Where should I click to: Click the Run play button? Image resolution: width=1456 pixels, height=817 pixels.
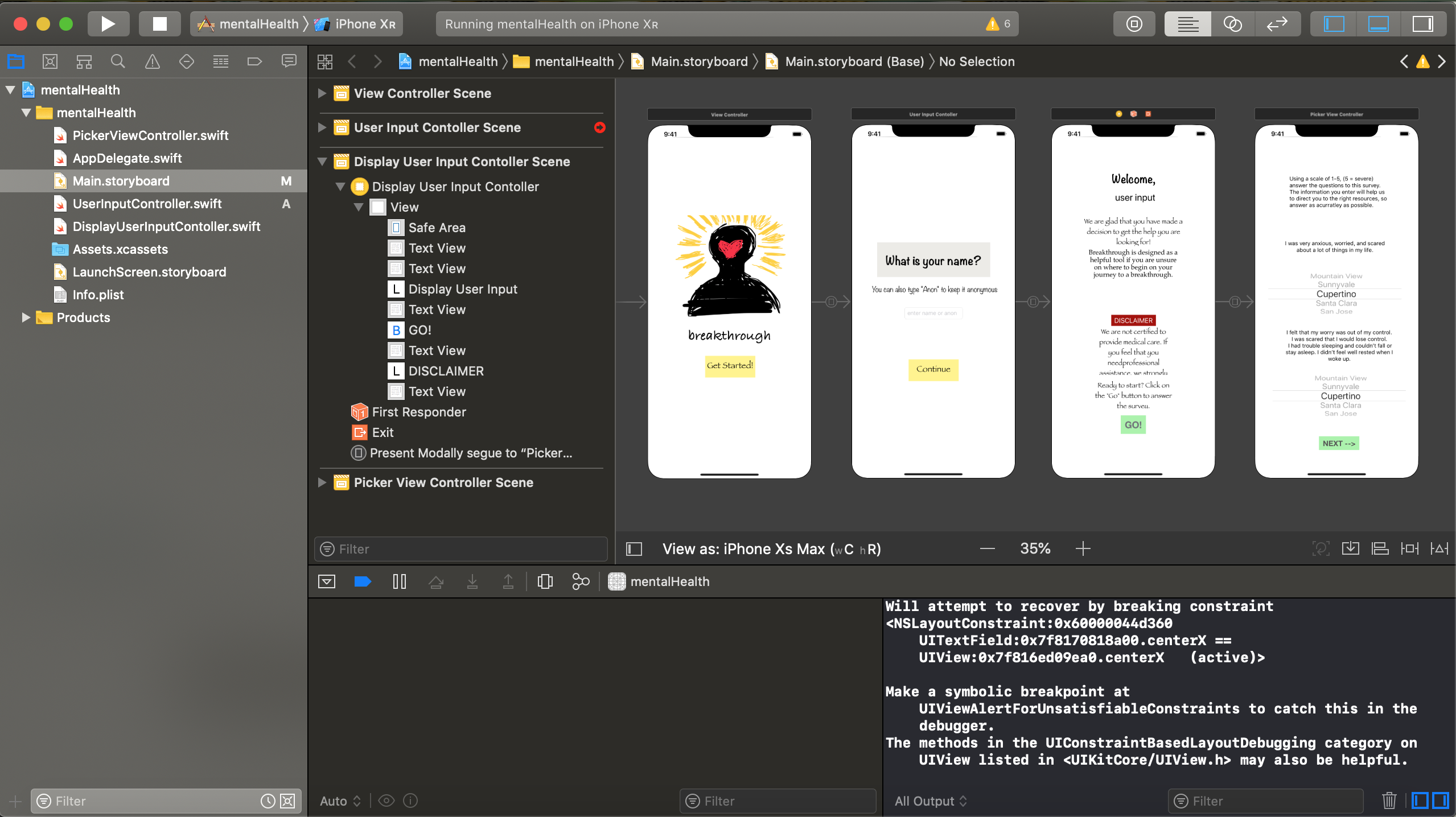pyautogui.click(x=108, y=24)
